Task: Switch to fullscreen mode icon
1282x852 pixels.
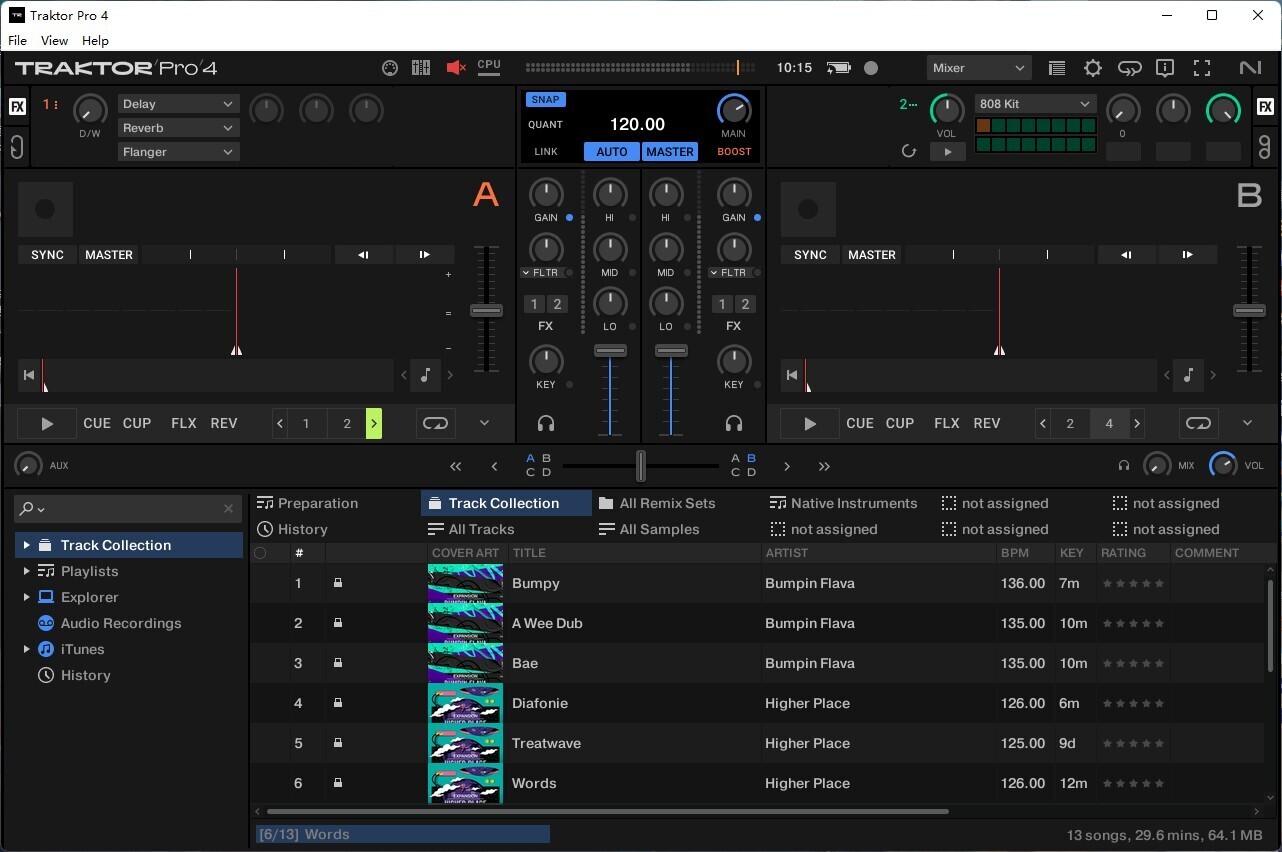Action: coord(1202,68)
